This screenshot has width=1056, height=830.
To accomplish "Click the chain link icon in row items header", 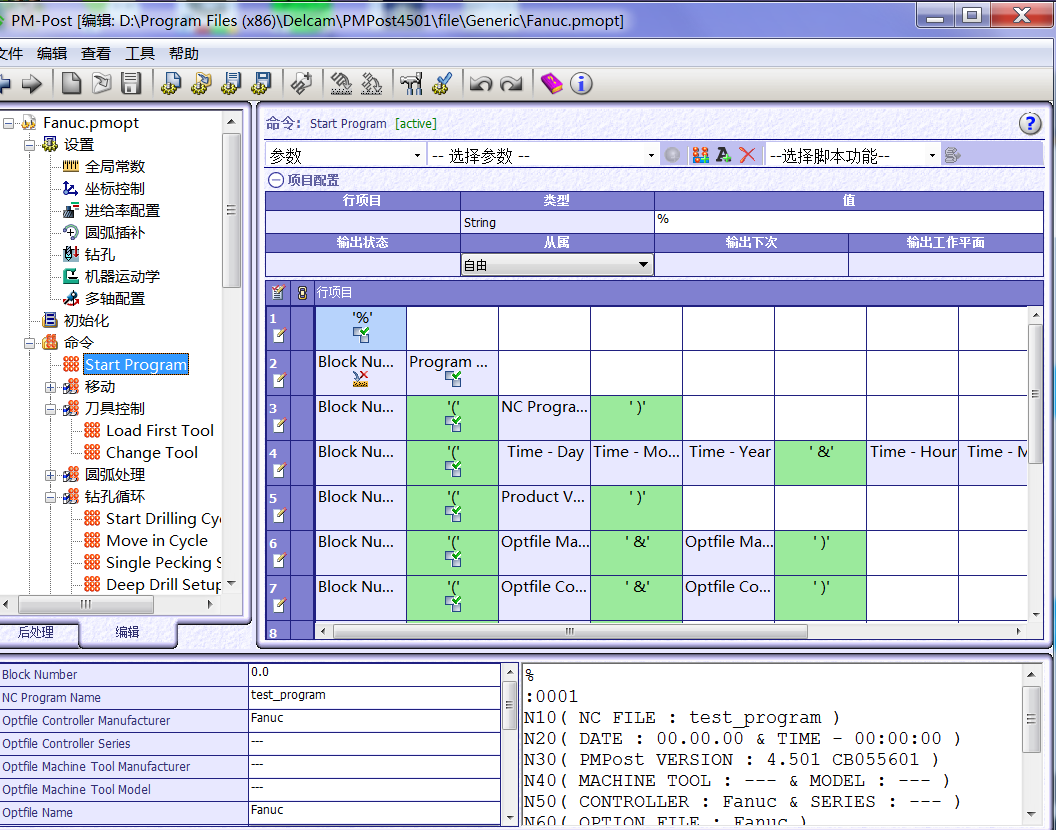I will pos(302,292).
